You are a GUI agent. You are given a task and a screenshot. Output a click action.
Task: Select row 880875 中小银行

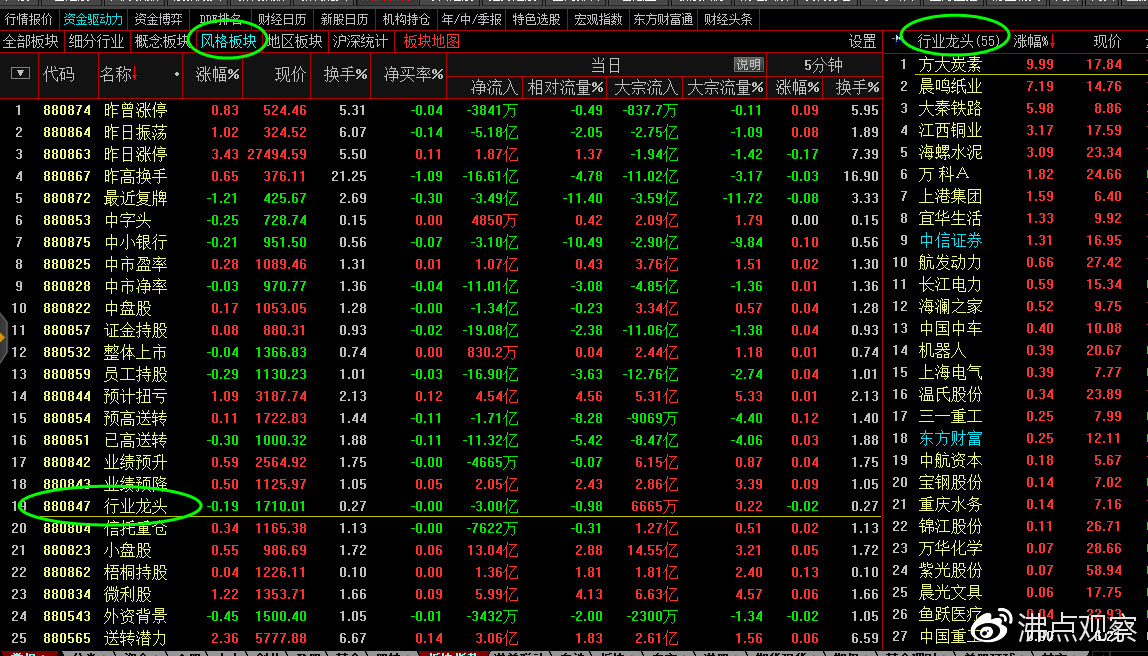442,242
